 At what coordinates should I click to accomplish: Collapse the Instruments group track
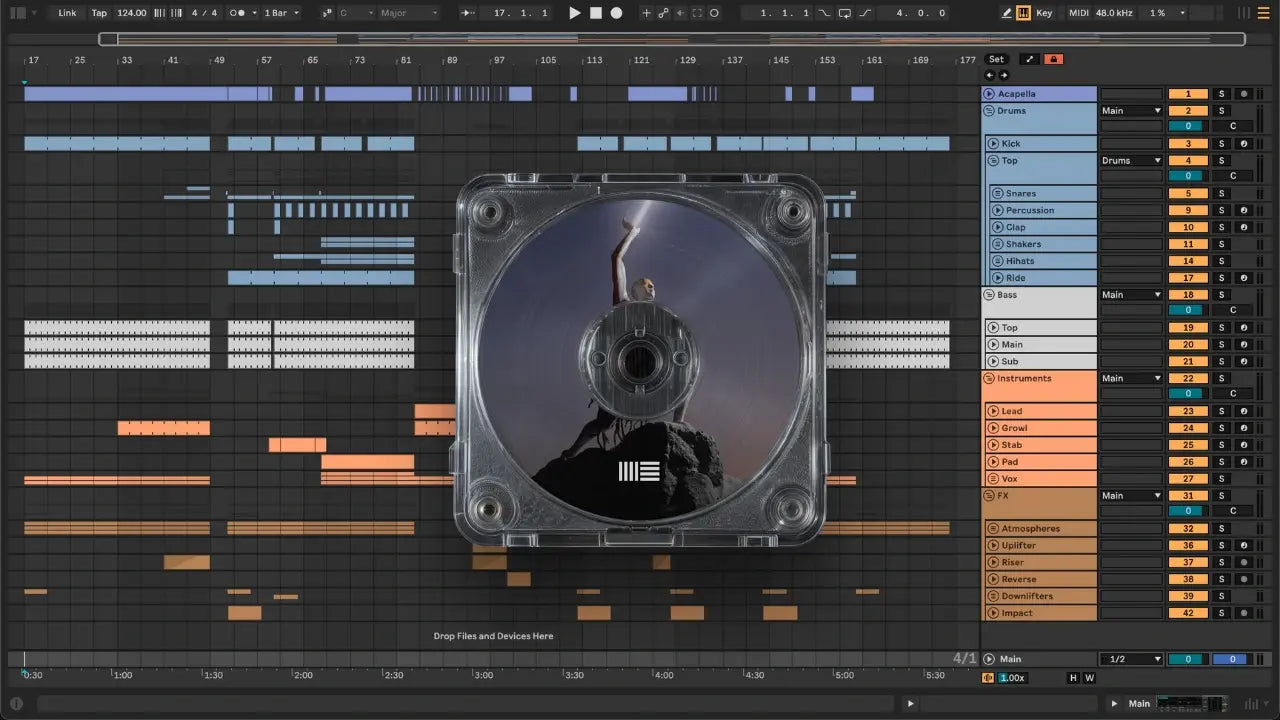click(989, 379)
